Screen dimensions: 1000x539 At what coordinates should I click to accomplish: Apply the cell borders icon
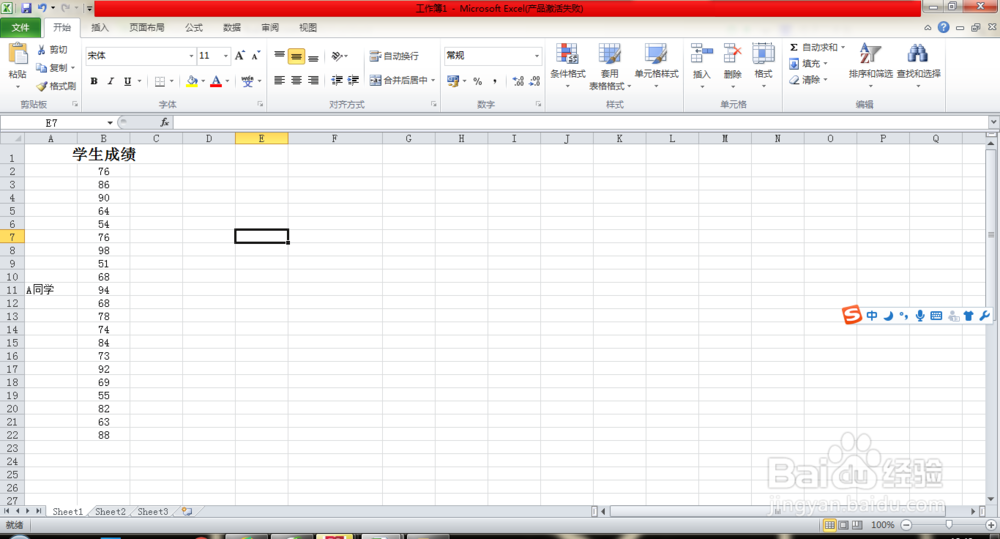coord(160,82)
